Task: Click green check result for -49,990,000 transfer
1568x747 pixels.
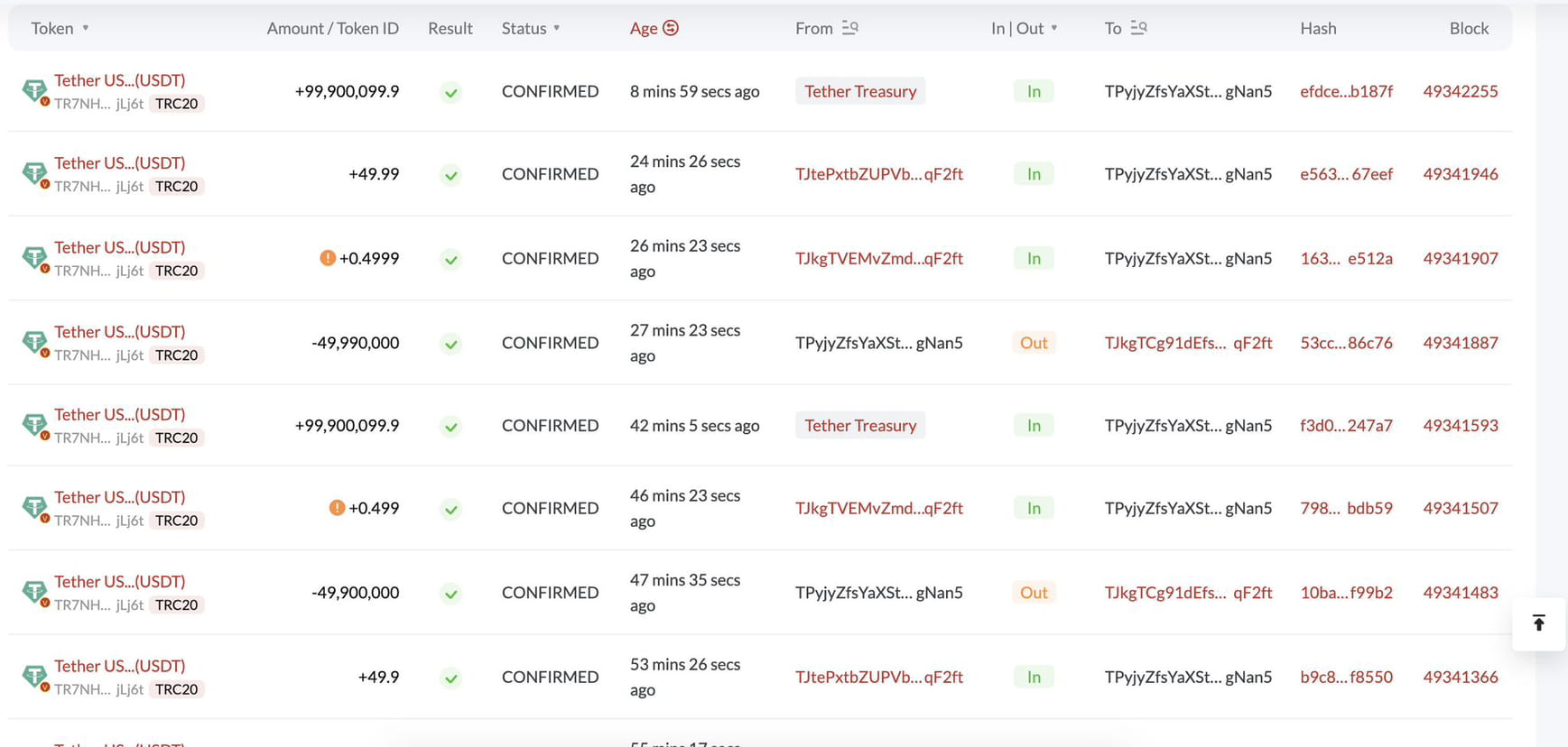Action: click(450, 344)
